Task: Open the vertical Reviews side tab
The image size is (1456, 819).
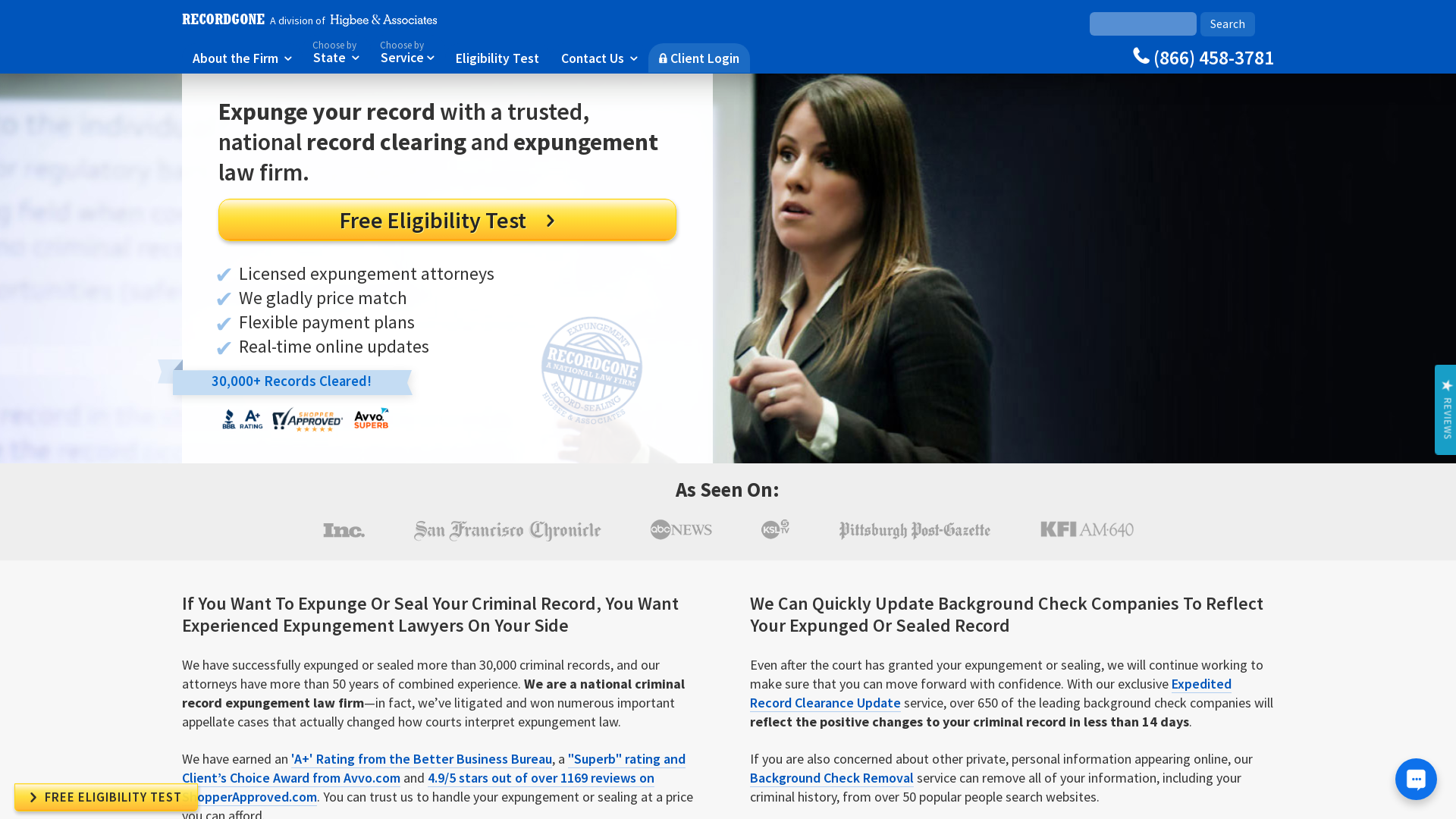Action: pyautogui.click(x=1445, y=409)
